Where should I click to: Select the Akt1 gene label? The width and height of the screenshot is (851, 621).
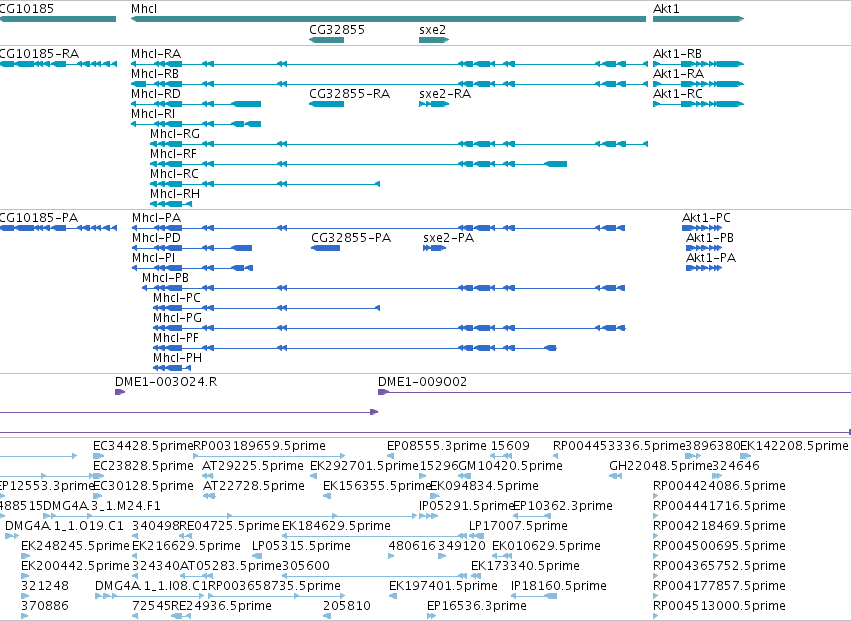tap(666, 9)
